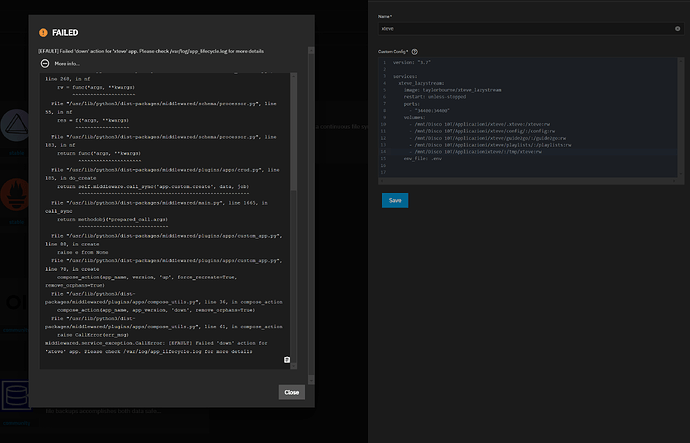Click the volume line ending in '/guide2go:rw'
690x443 pixels.
point(487,138)
